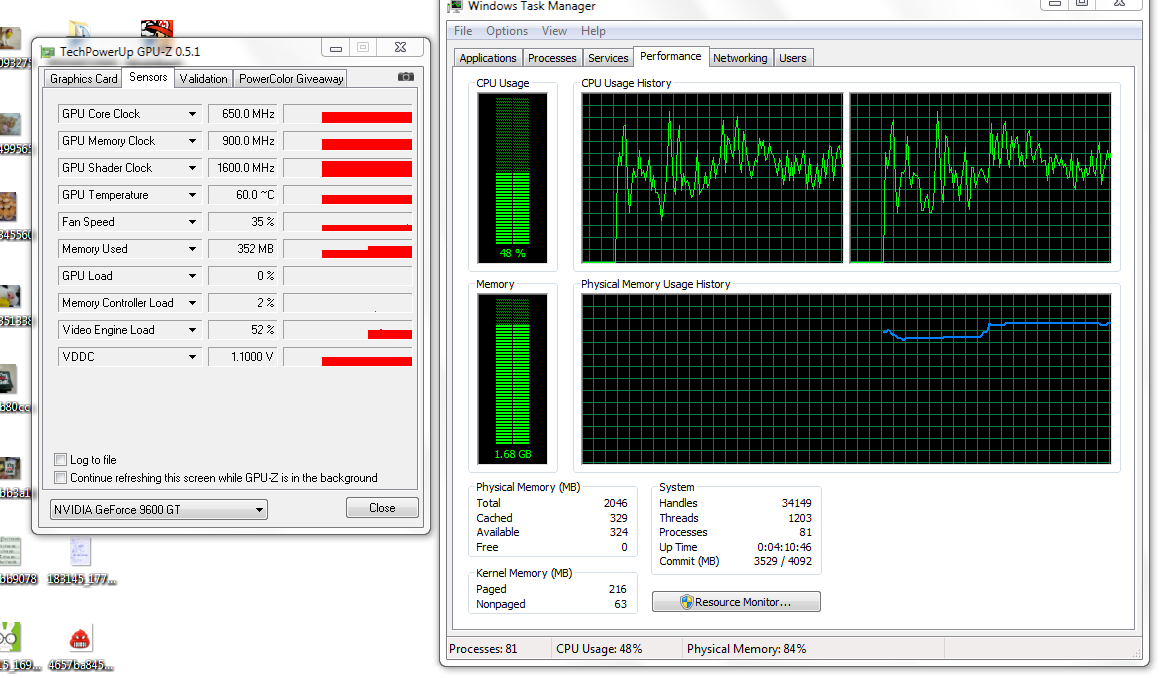Expand the GPU Memory Clock dropdown

[x=193, y=141]
